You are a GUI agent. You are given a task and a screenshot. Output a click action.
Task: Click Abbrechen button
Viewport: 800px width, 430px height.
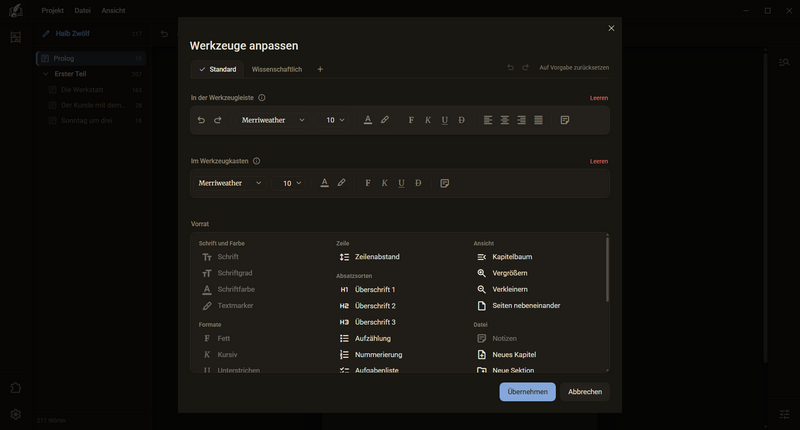pos(585,392)
